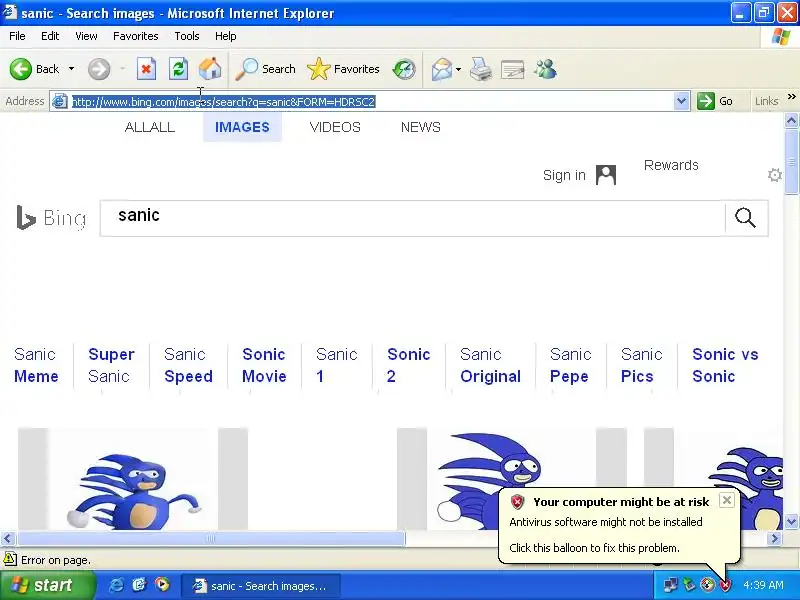Screen dimensions: 800x600
Task: Click the Your computer might be at risk balloon
Action: click(618, 526)
